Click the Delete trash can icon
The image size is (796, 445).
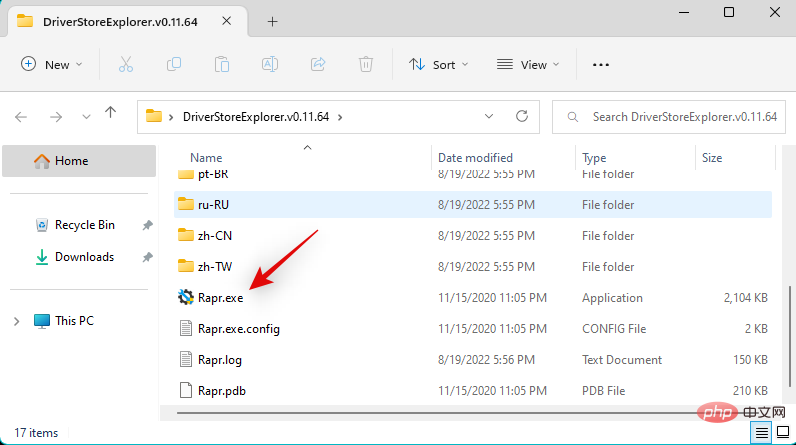click(x=366, y=64)
